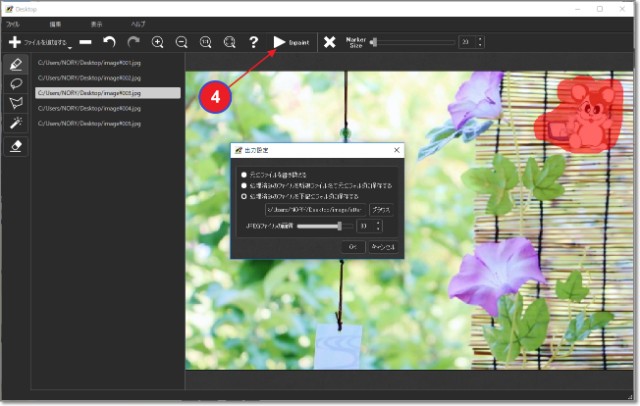
Task: Increase the Marker Size spinner value
Action: pos(480,39)
